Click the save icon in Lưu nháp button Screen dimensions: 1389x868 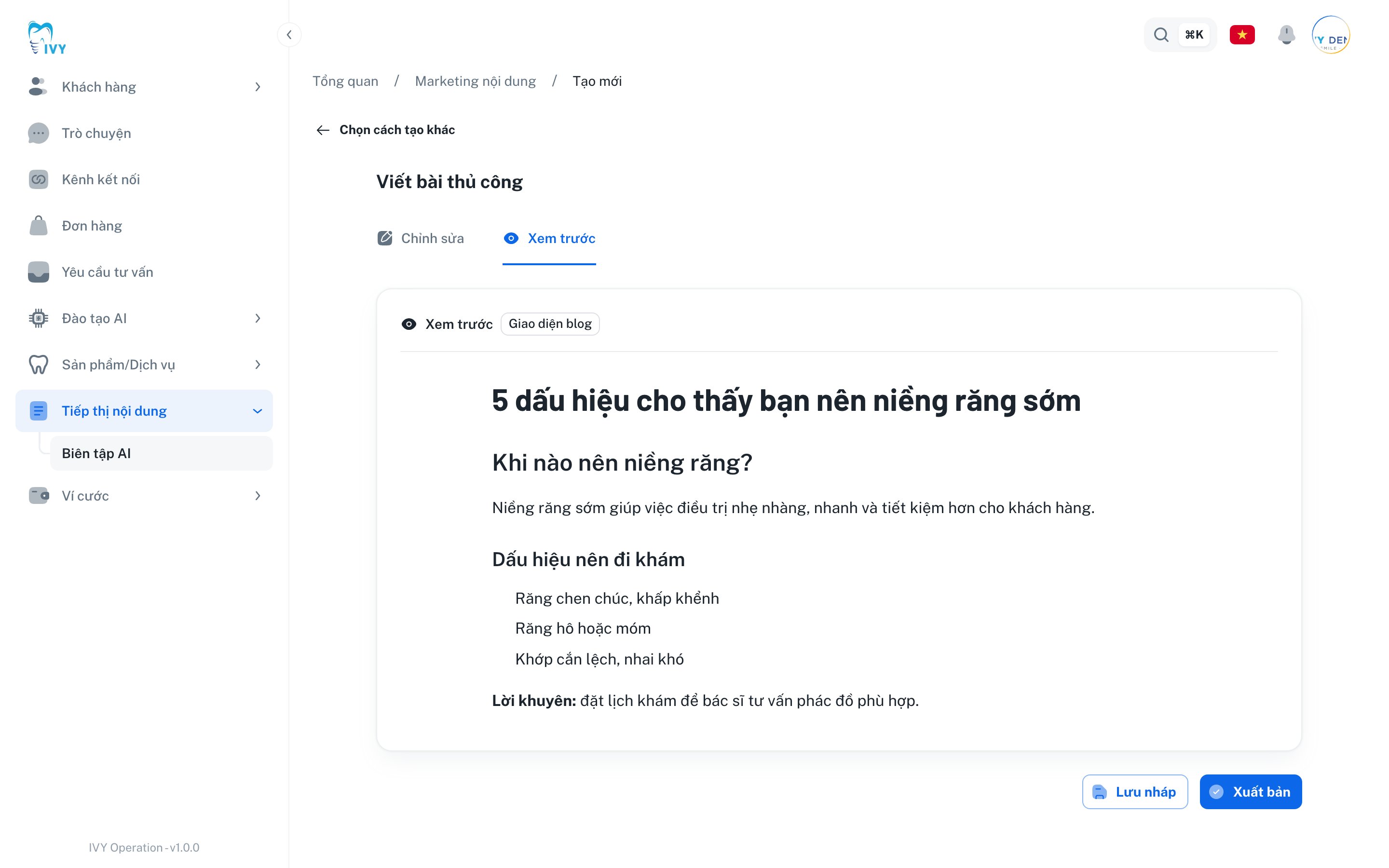click(1099, 792)
